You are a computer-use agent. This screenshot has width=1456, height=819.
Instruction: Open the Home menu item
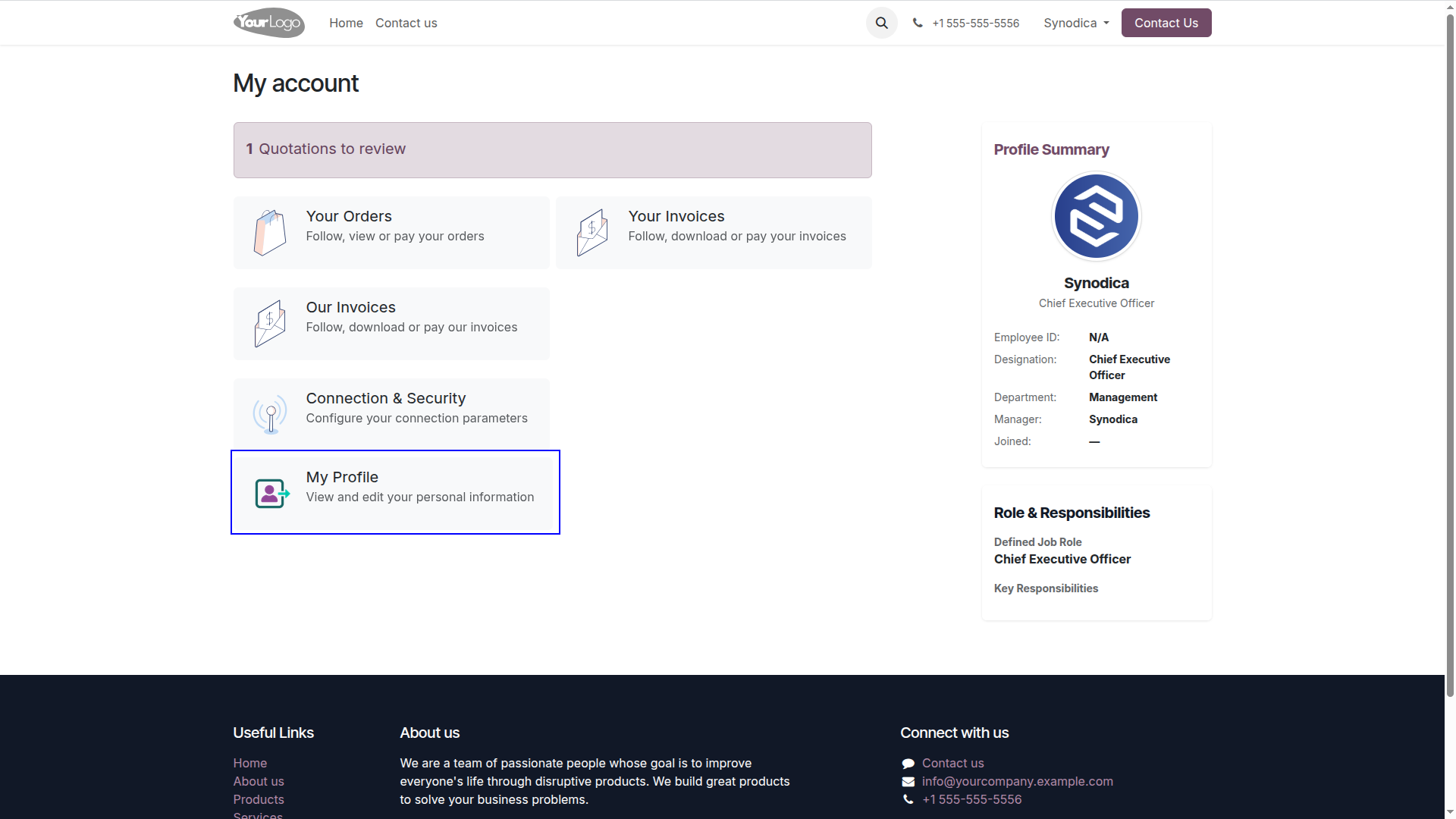[x=346, y=23]
